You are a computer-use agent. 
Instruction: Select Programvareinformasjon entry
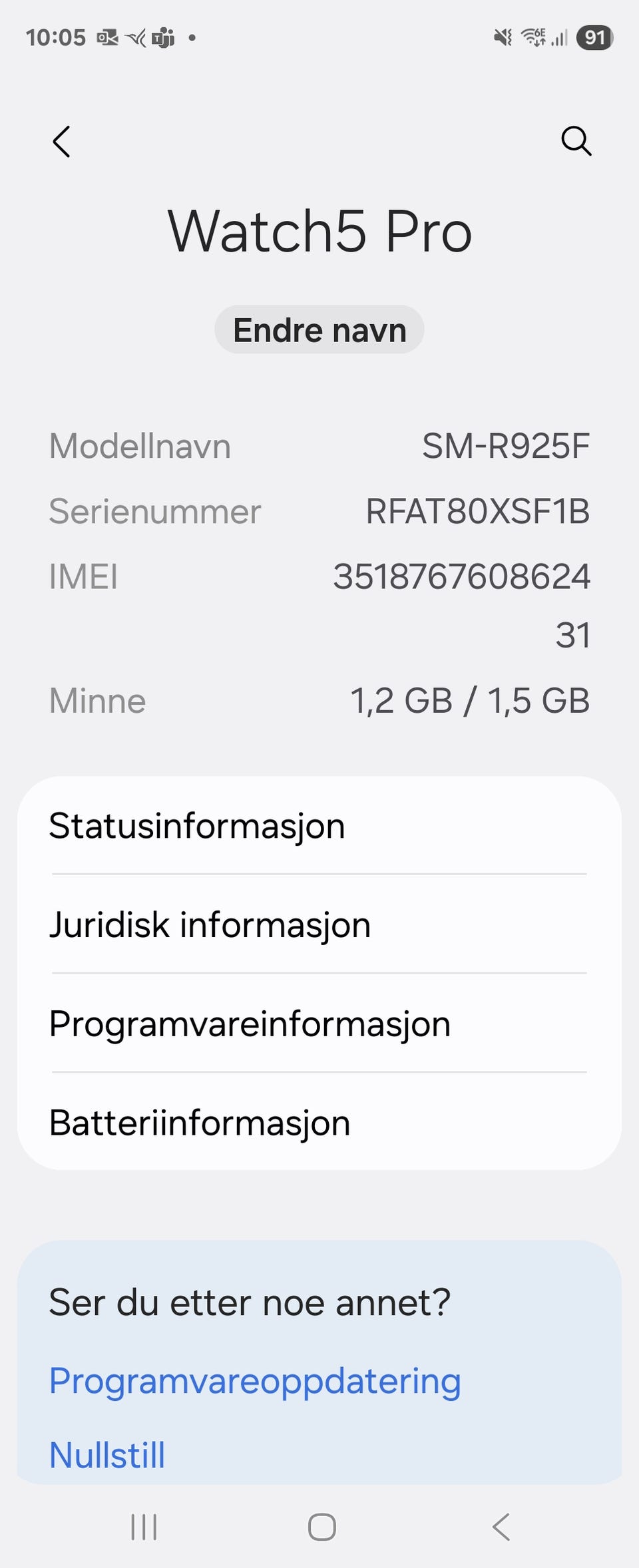[x=250, y=1024]
